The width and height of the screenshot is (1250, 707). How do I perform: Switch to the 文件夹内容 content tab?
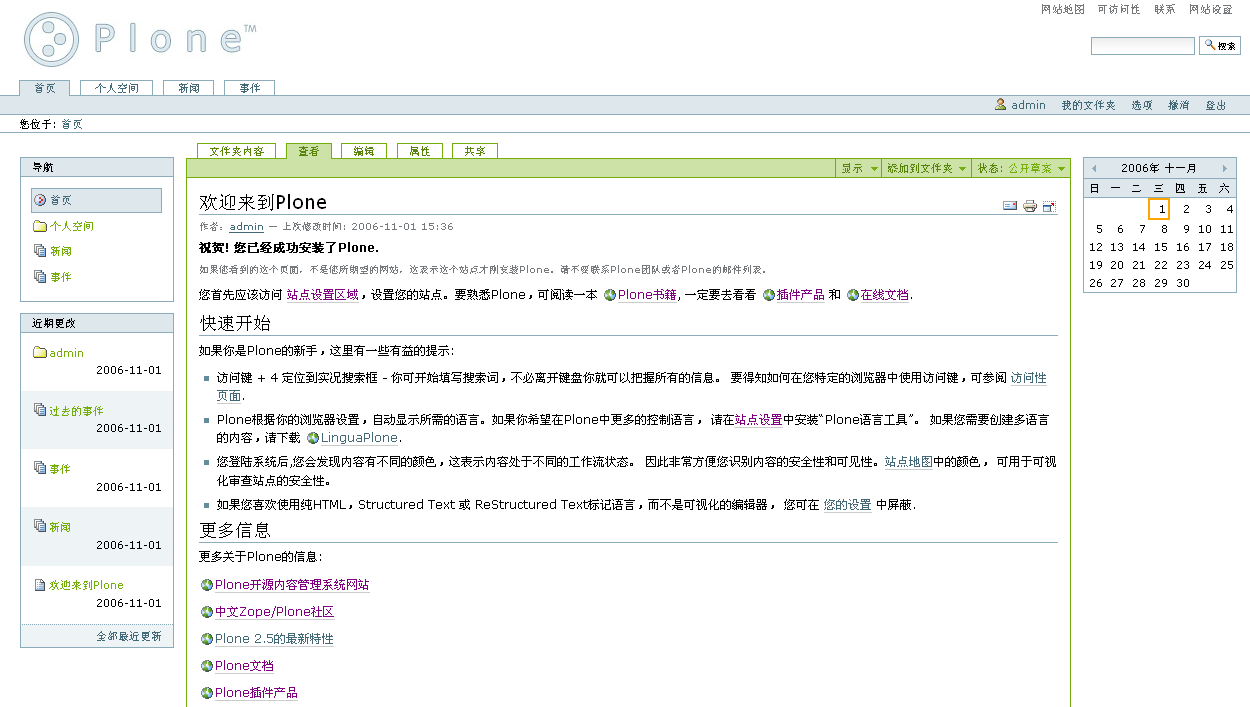point(237,151)
